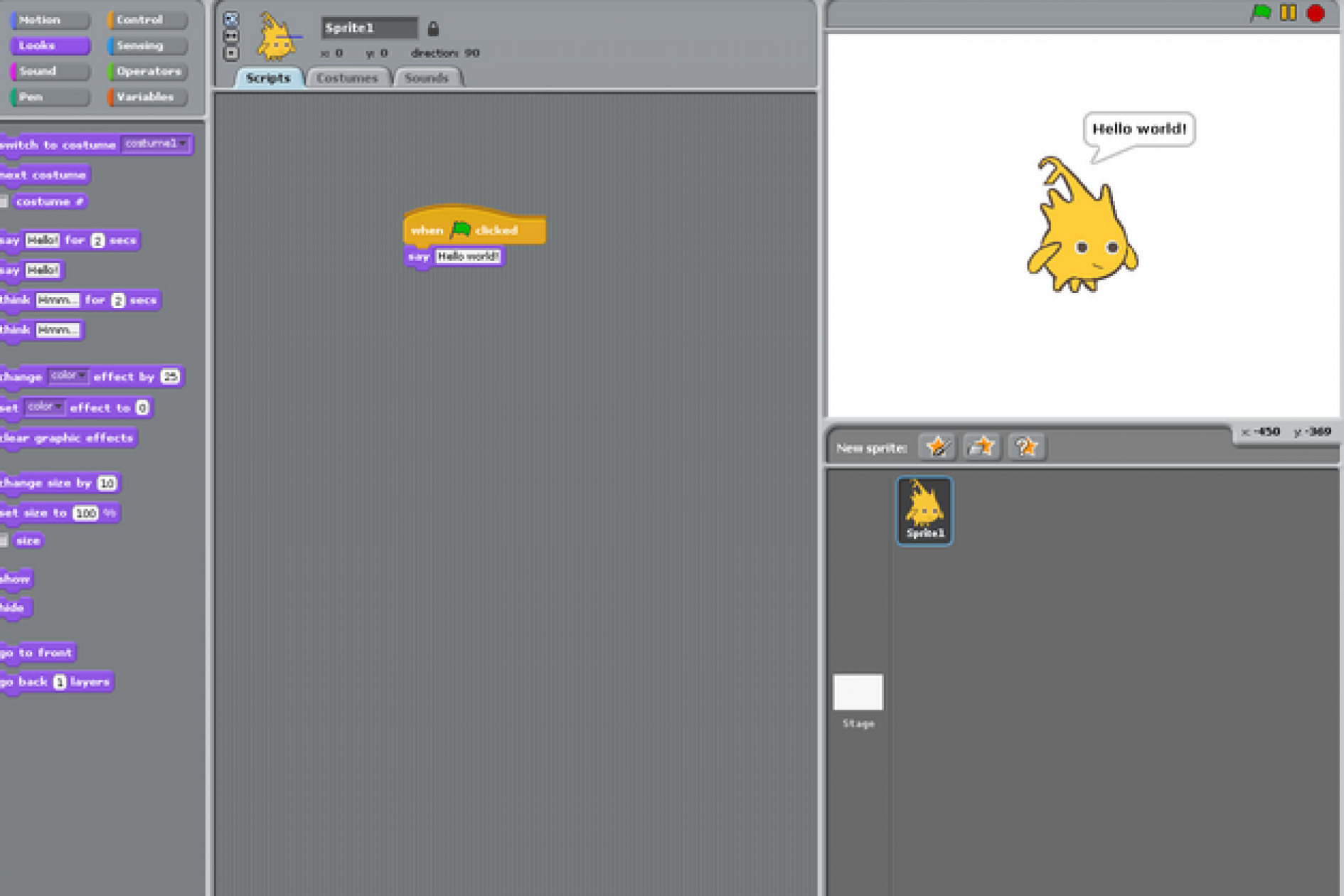Open color dropdown in change effect by block
The height and width of the screenshot is (896, 1344).
tap(68, 375)
